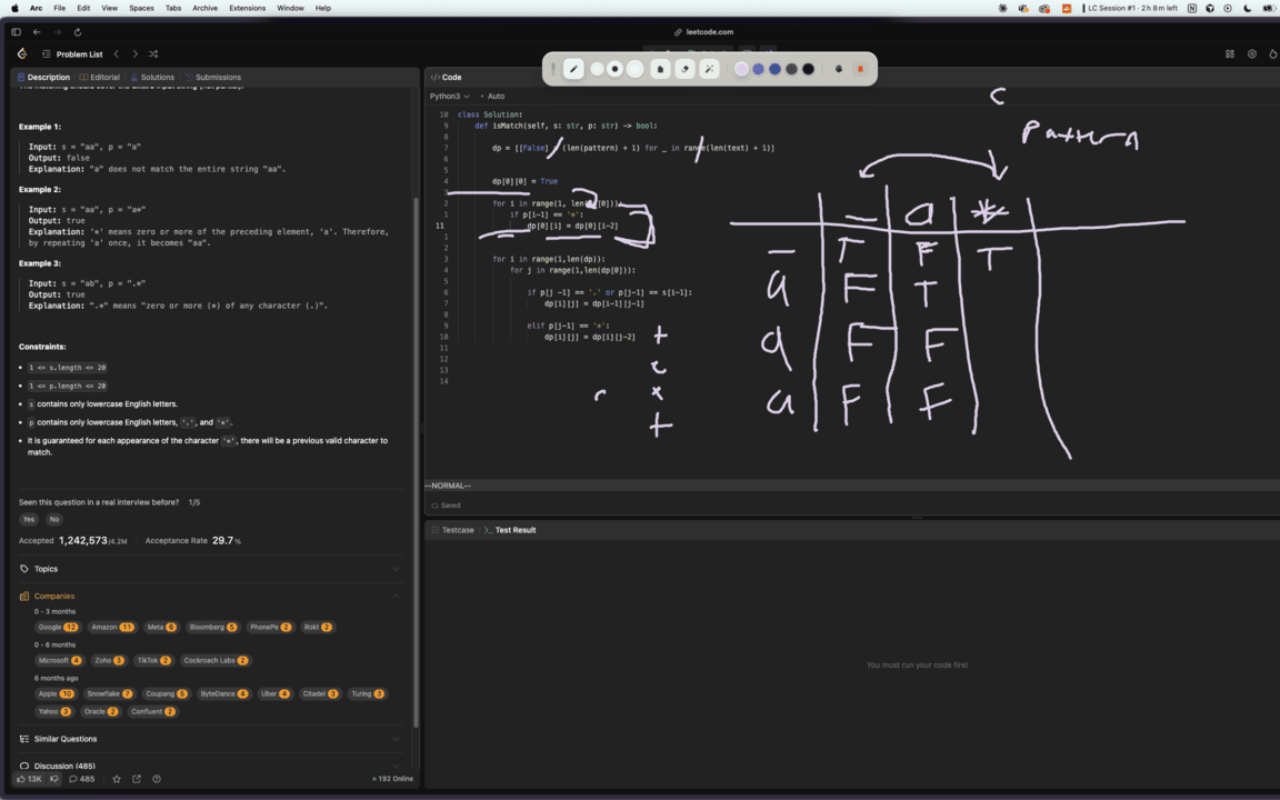Switch to the Testcase tab

(x=453, y=530)
